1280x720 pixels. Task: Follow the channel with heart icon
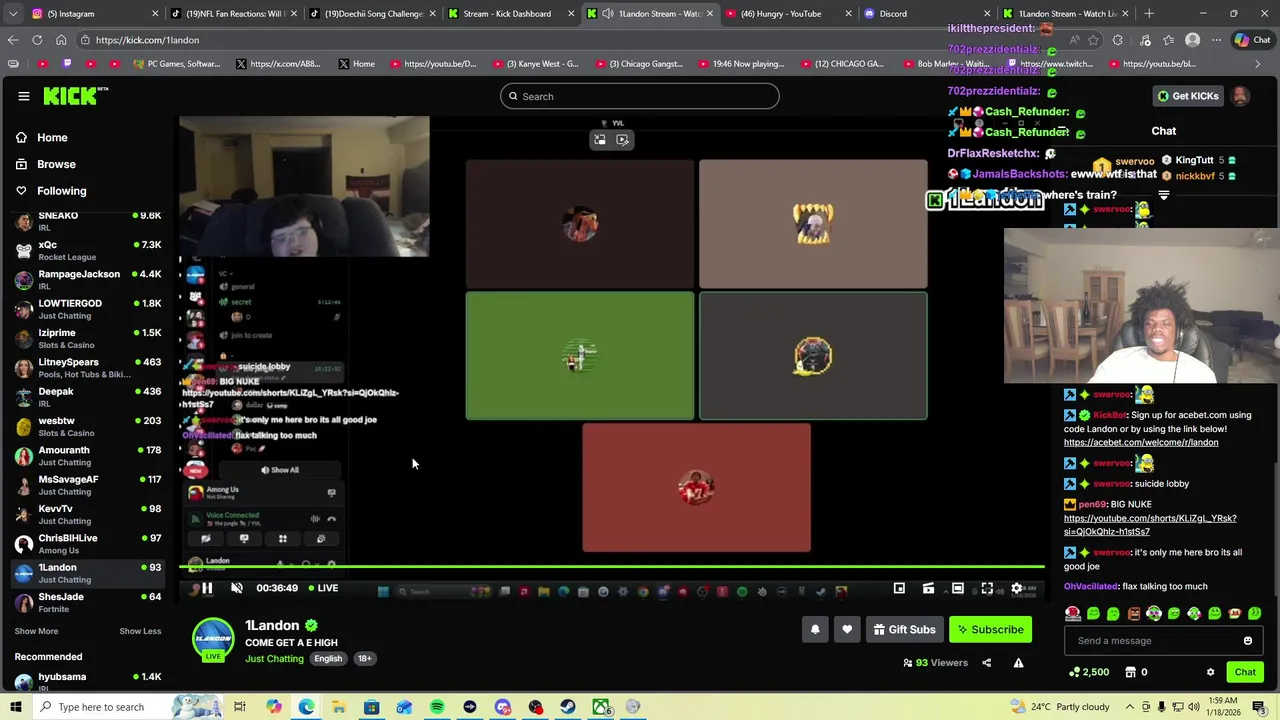point(847,629)
